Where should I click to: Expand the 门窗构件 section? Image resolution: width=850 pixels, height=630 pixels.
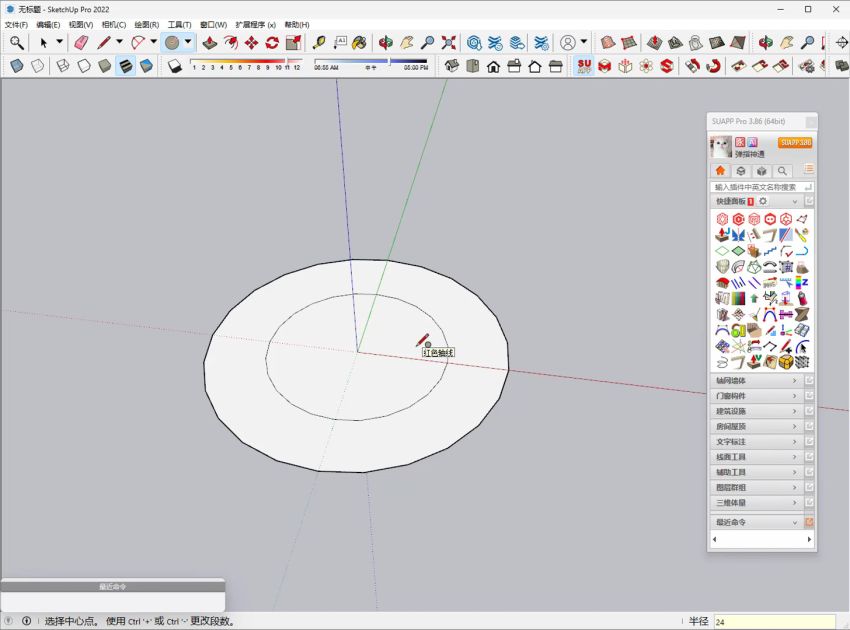click(755, 396)
